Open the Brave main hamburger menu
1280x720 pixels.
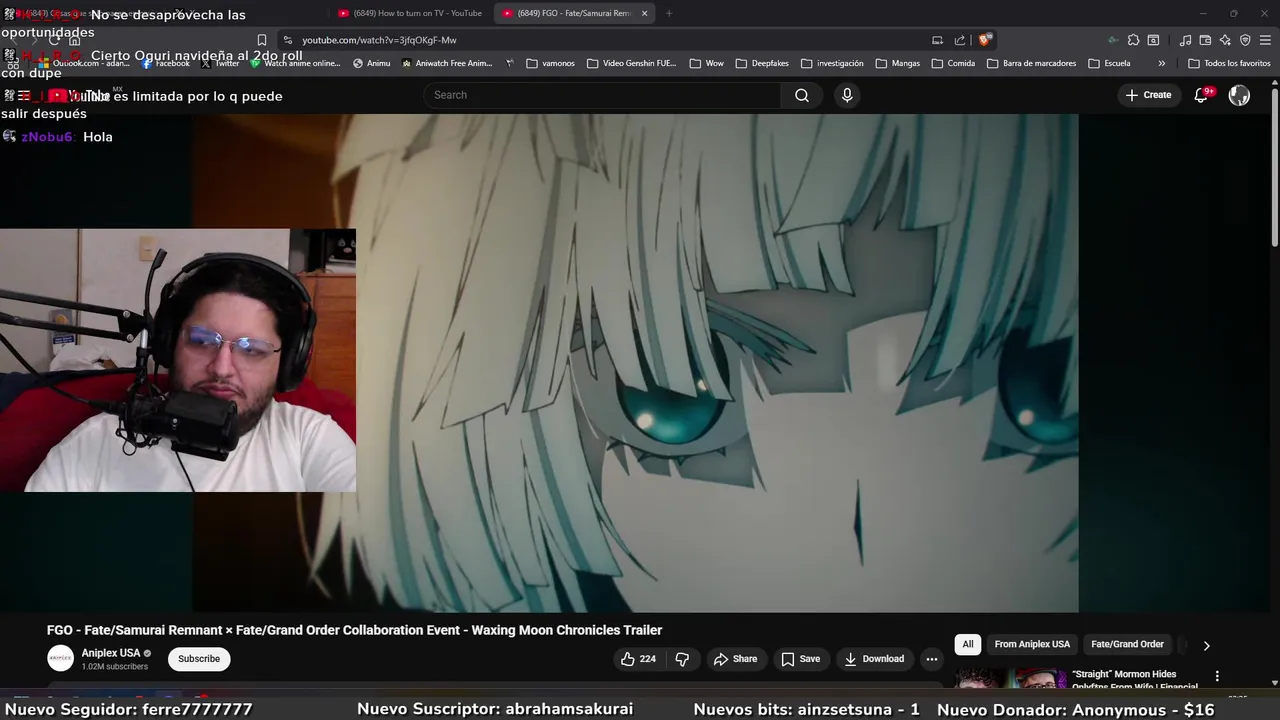(1265, 40)
